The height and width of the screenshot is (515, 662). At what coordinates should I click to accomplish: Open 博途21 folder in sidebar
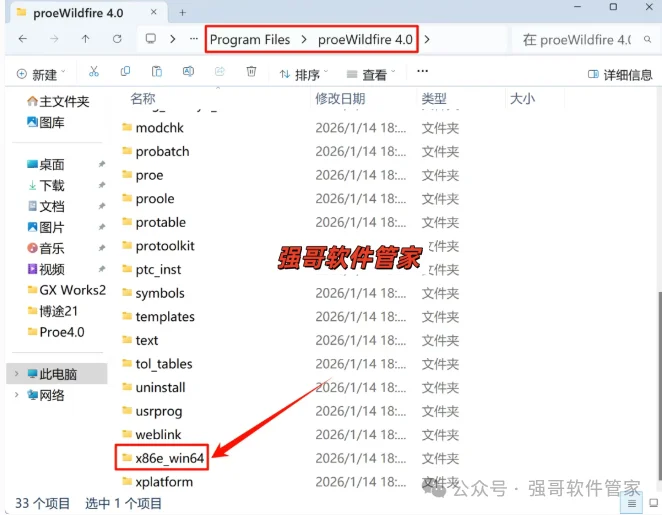pos(52,311)
